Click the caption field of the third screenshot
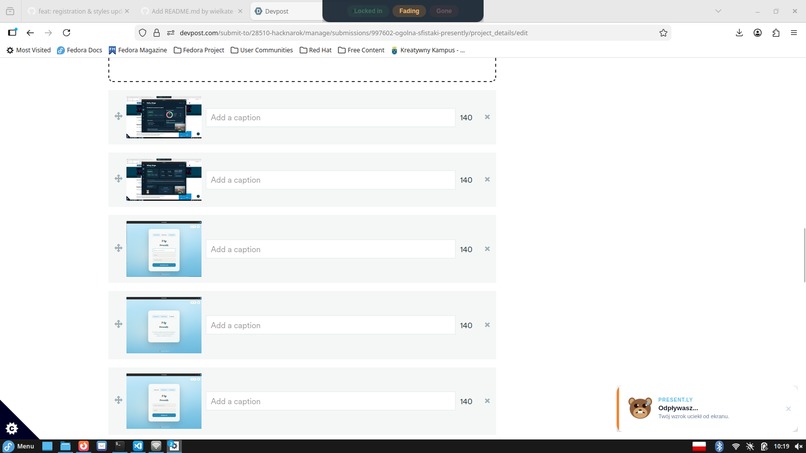Image resolution: width=806 pixels, height=453 pixels. 331,249
